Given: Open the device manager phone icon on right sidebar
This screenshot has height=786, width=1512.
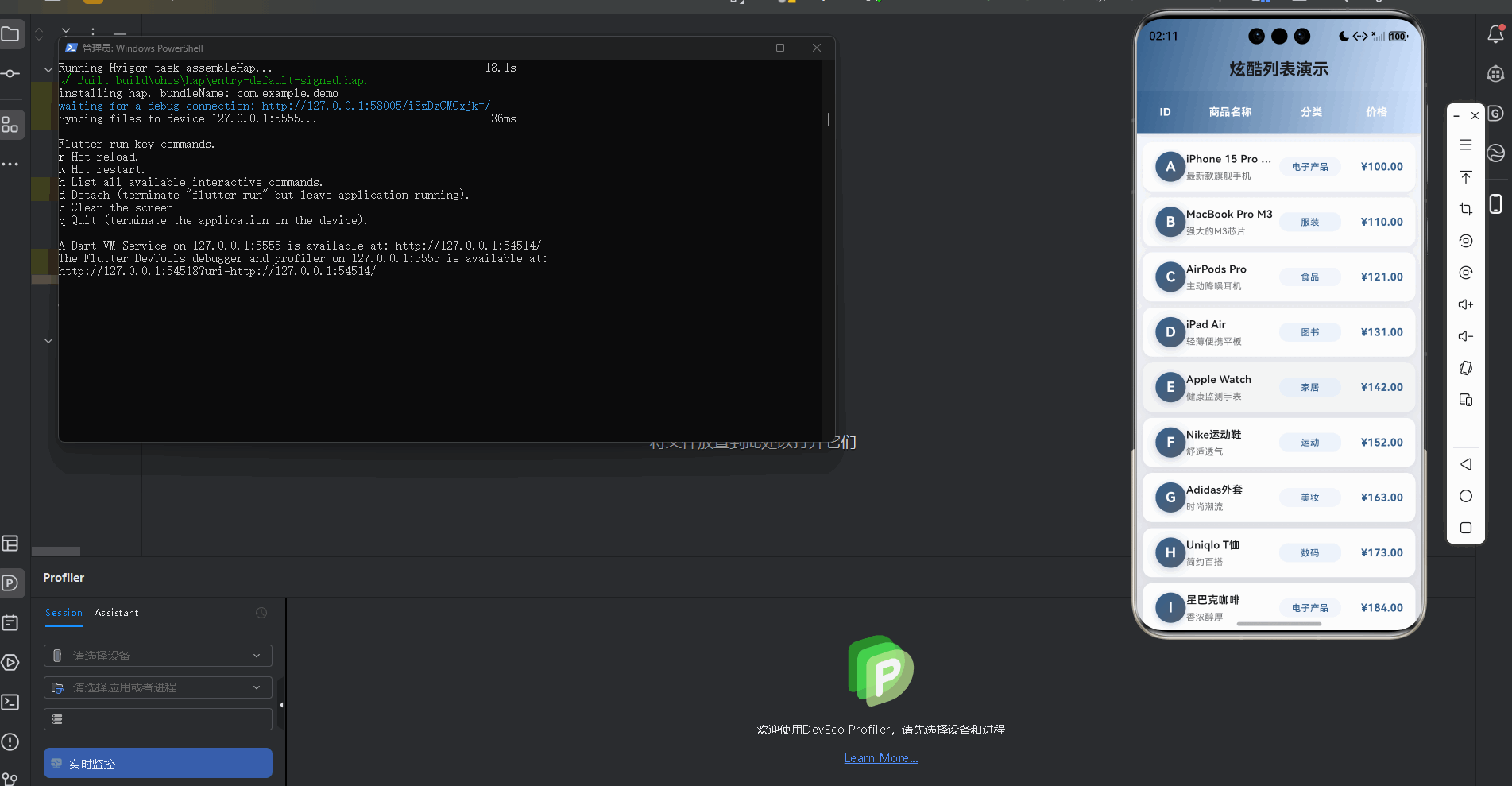Looking at the screenshot, I should click(1495, 204).
